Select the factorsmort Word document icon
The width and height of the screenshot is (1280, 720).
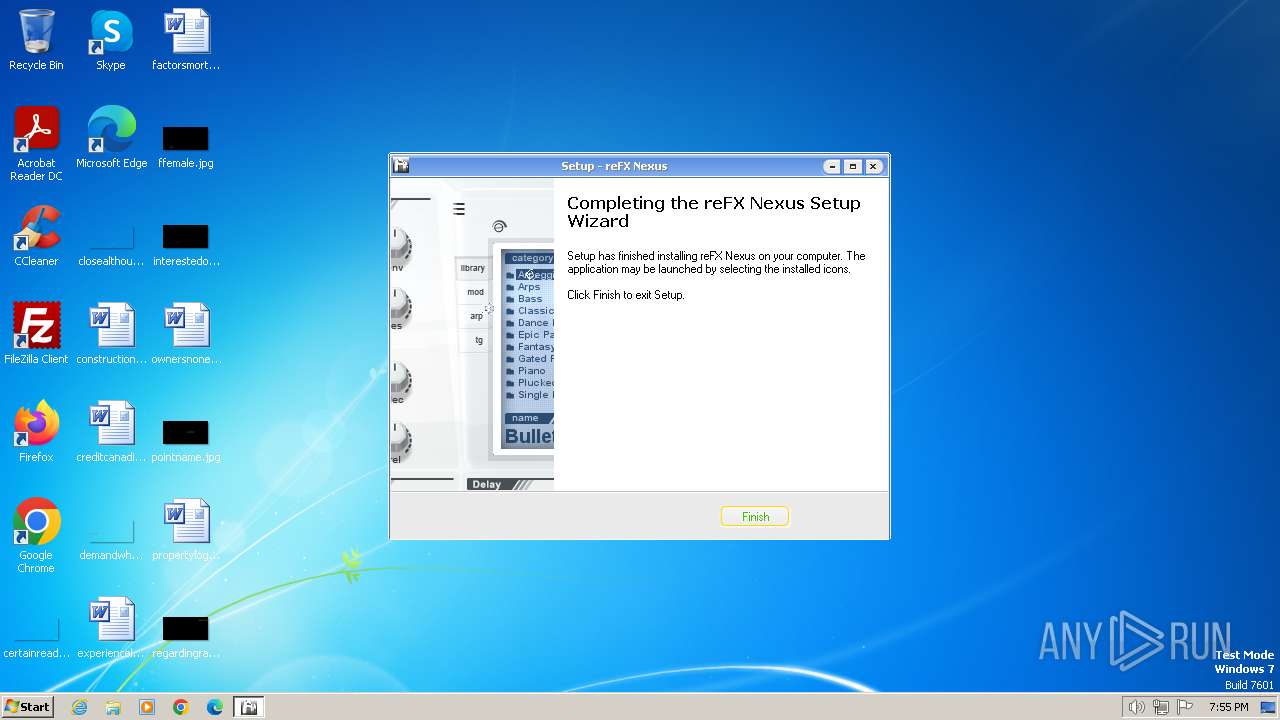pyautogui.click(x=186, y=40)
